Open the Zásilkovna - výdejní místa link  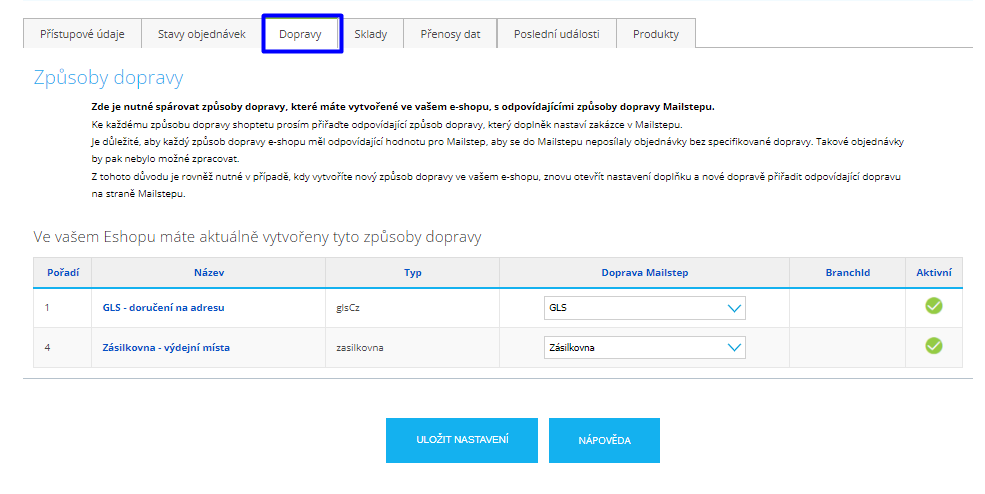click(166, 348)
